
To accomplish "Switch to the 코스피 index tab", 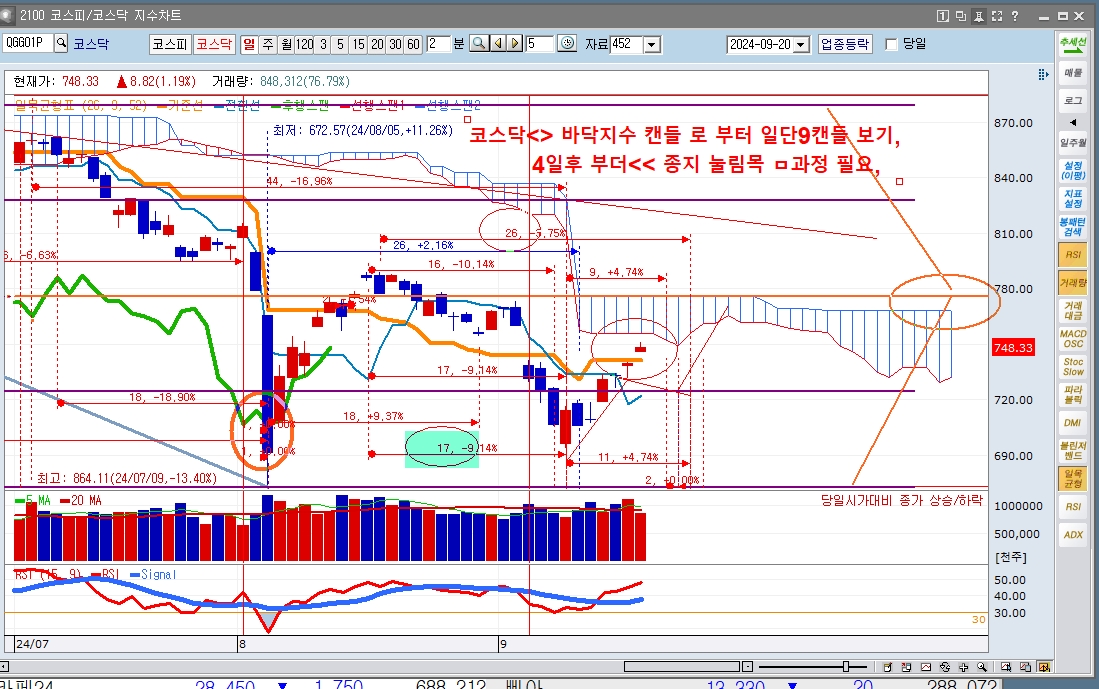I will point(169,44).
